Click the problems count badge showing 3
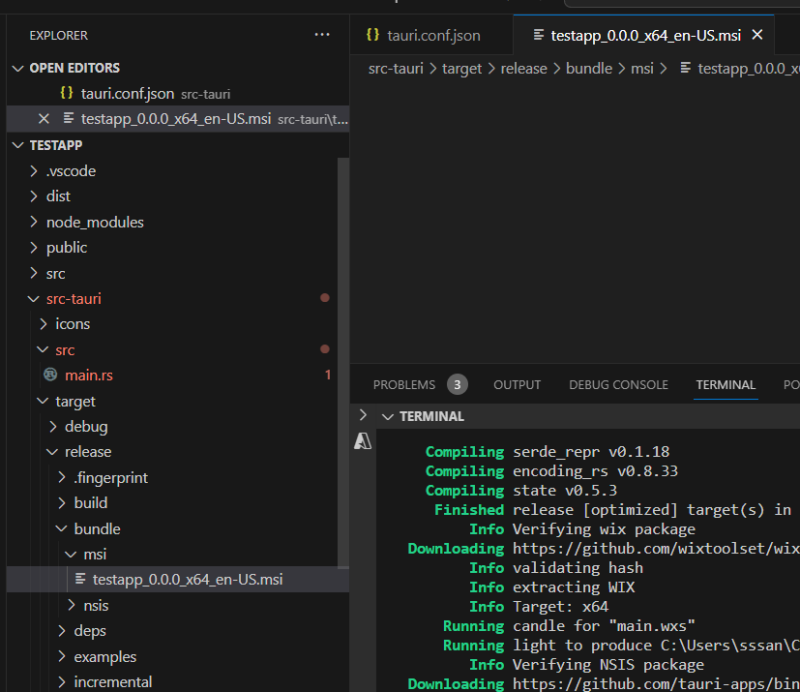 [x=457, y=385]
